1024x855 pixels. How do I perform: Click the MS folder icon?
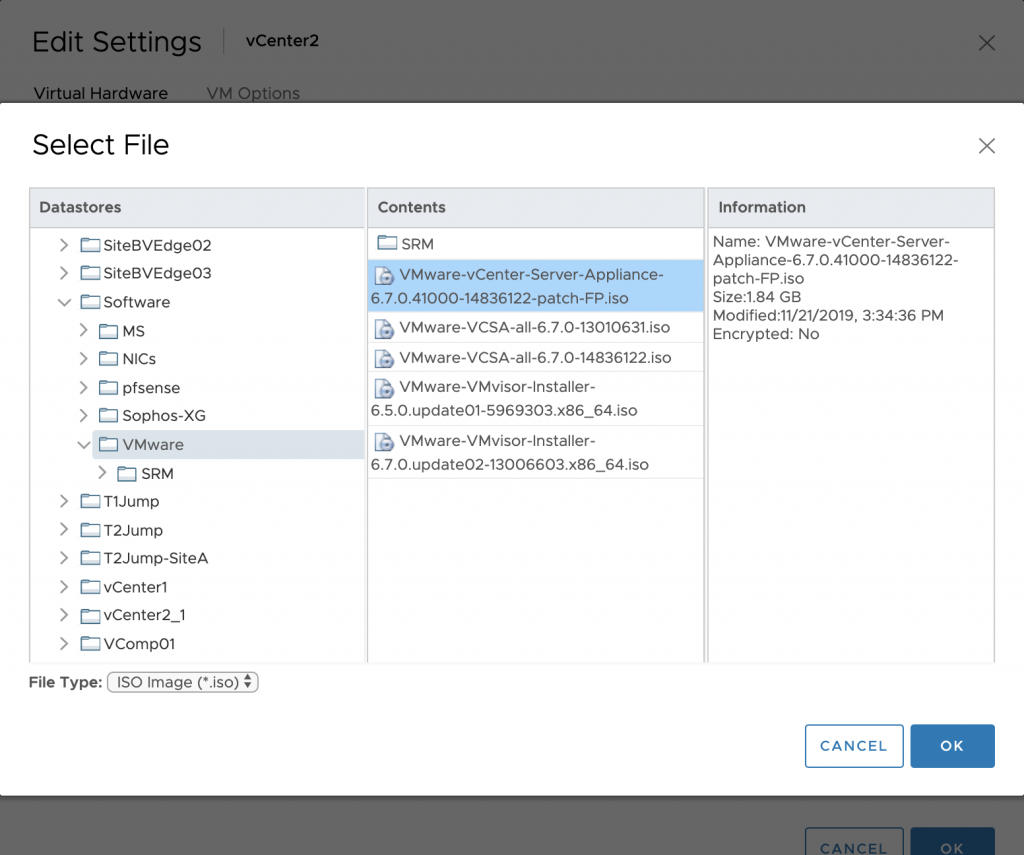[108, 331]
